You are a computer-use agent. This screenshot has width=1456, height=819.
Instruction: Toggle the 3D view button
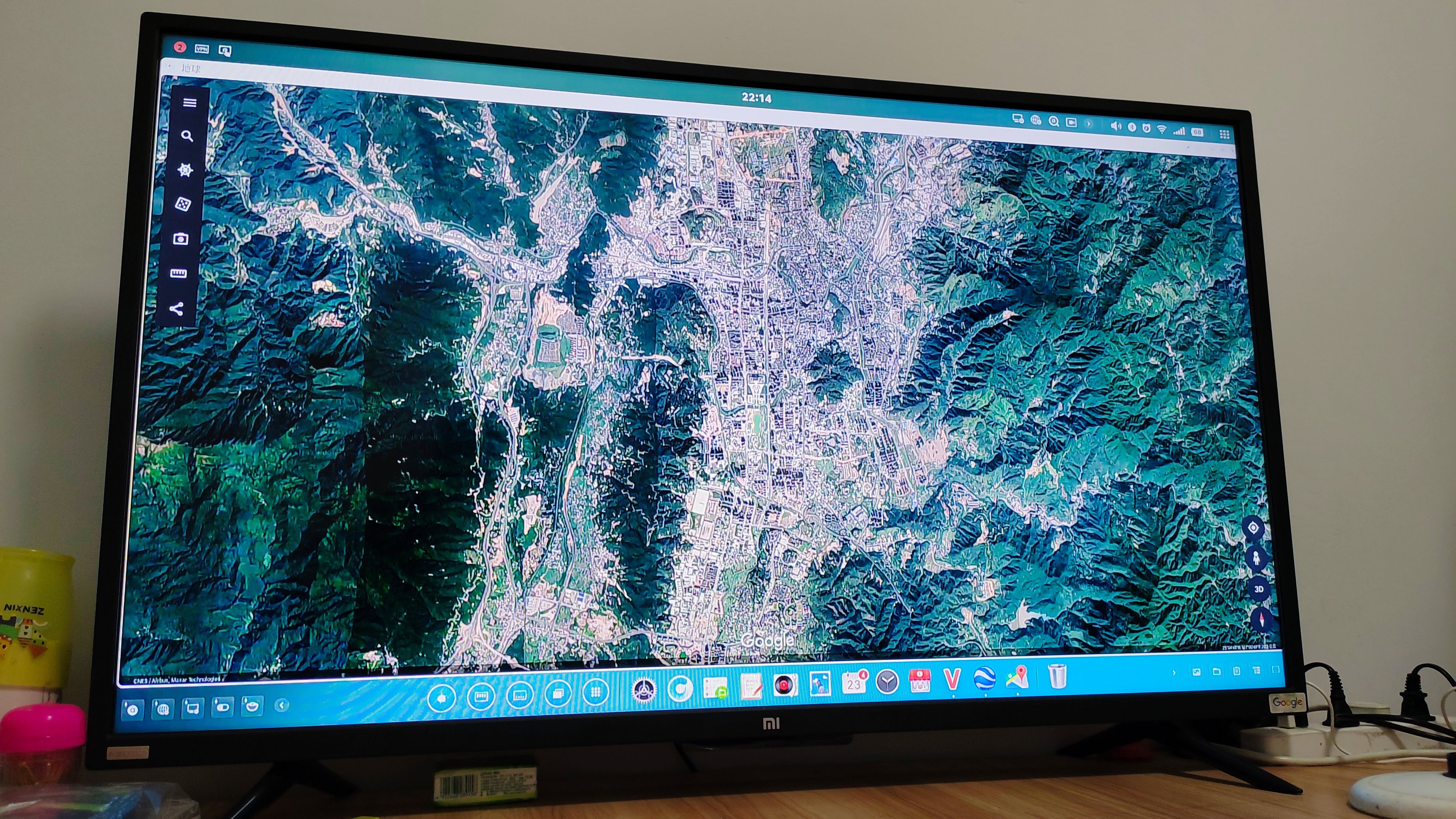point(1259,589)
